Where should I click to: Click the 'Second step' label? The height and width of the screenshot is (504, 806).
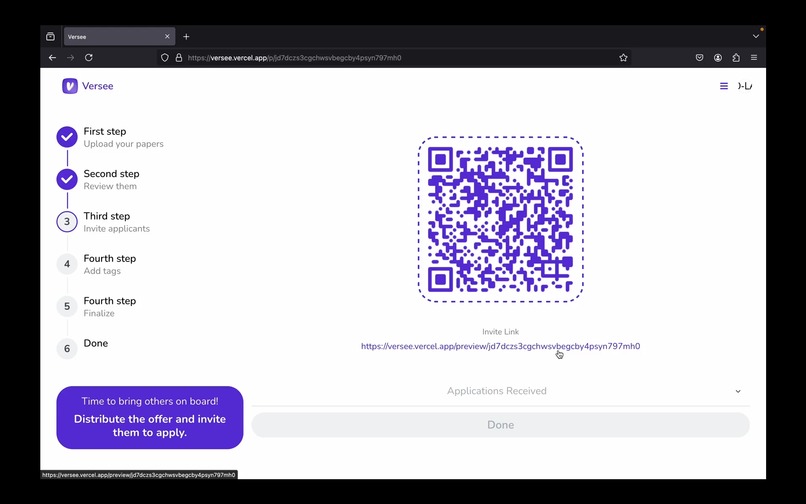[112, 174]
